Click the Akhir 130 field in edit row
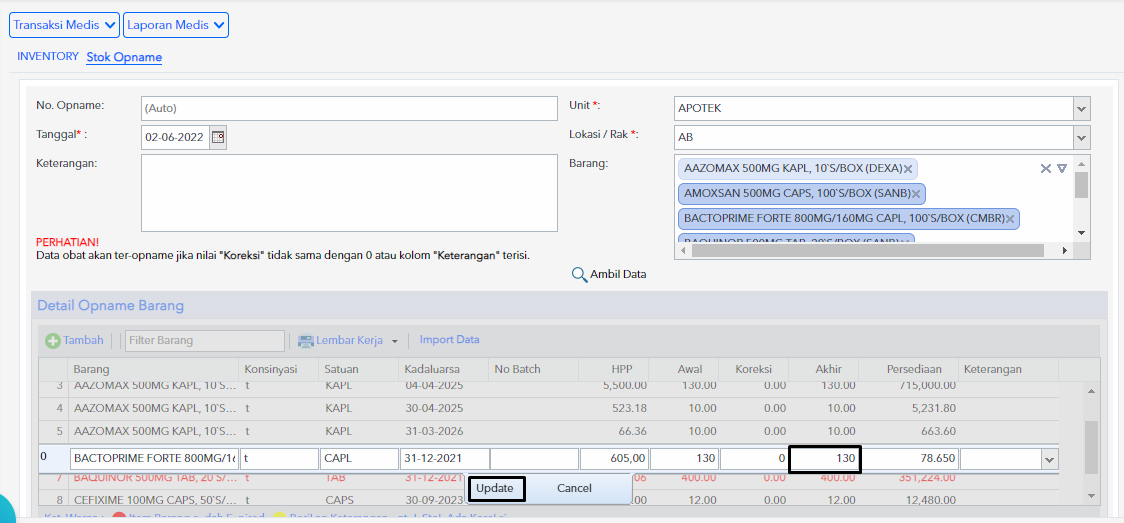 [824, 459]
